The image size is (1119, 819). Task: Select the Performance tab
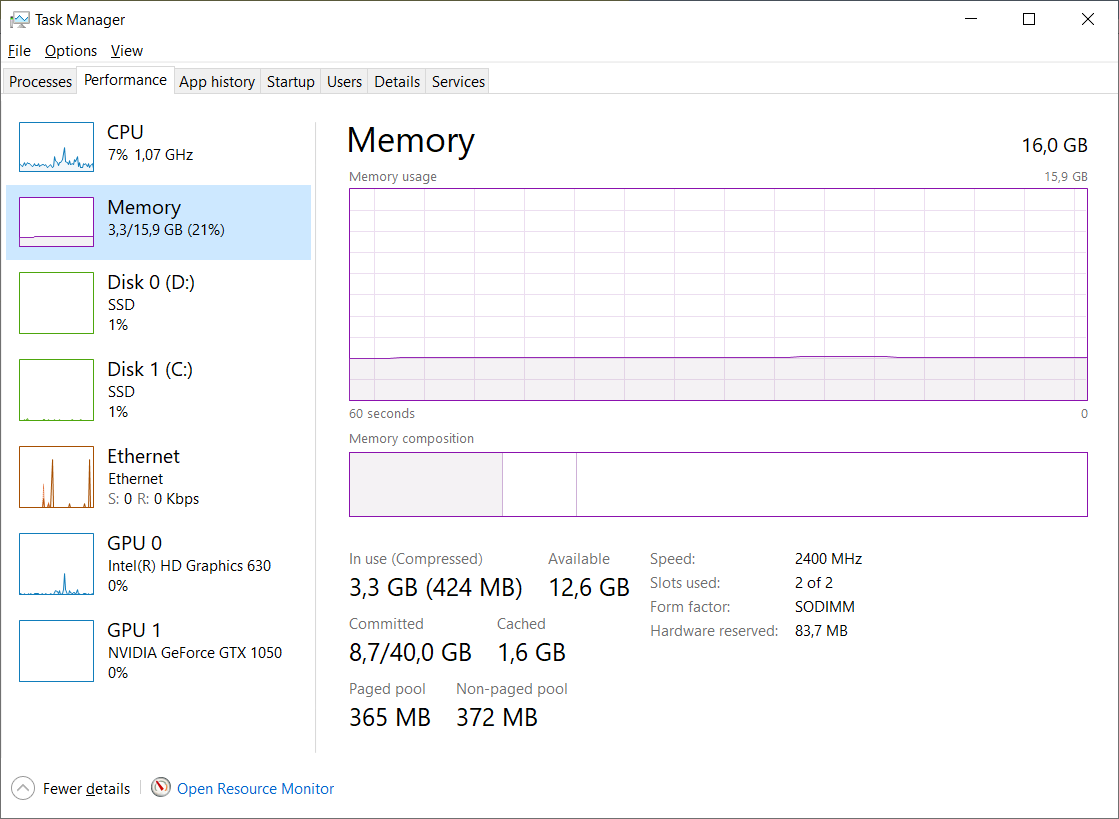126,80
